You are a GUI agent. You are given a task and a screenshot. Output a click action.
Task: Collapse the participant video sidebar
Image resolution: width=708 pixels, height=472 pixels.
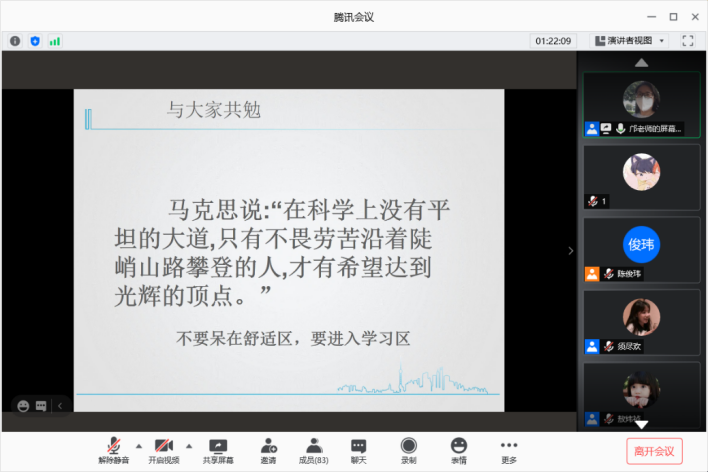pyautogui.click(x=571, y=251)
